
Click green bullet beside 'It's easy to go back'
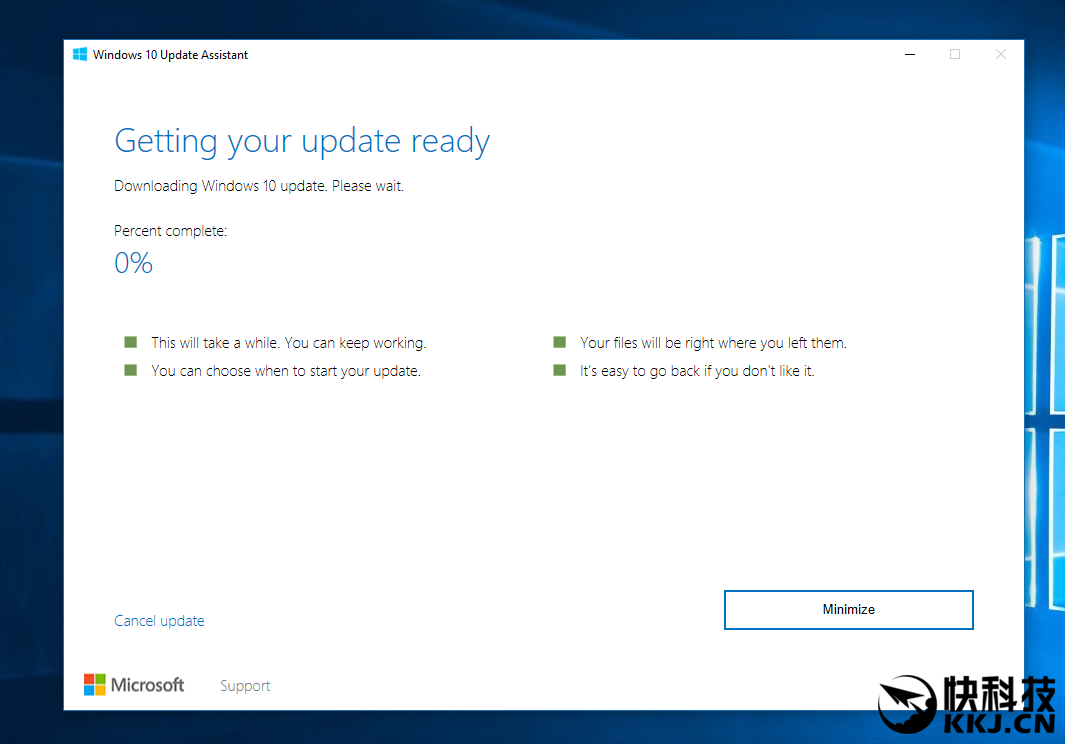[560, 370]
